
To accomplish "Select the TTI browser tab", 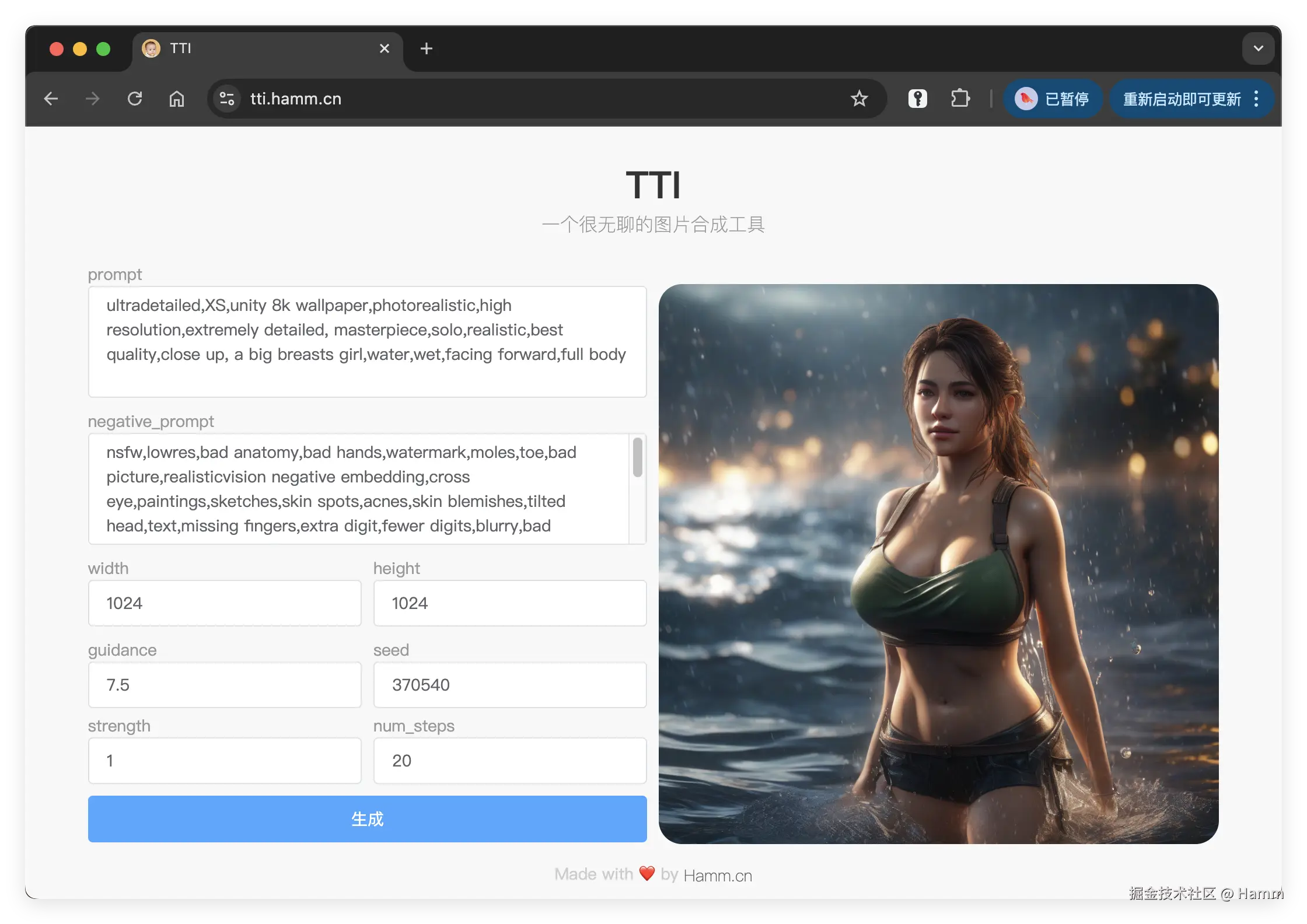I will point(257,48).
